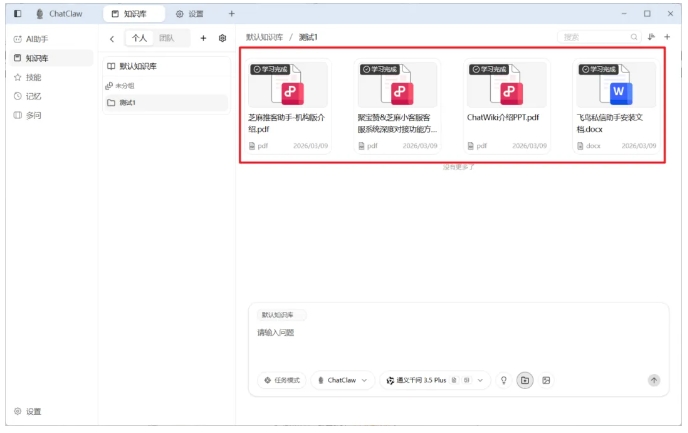
Task: Create a new knowledge base with plus icon
Action: (x=203, y=38)
